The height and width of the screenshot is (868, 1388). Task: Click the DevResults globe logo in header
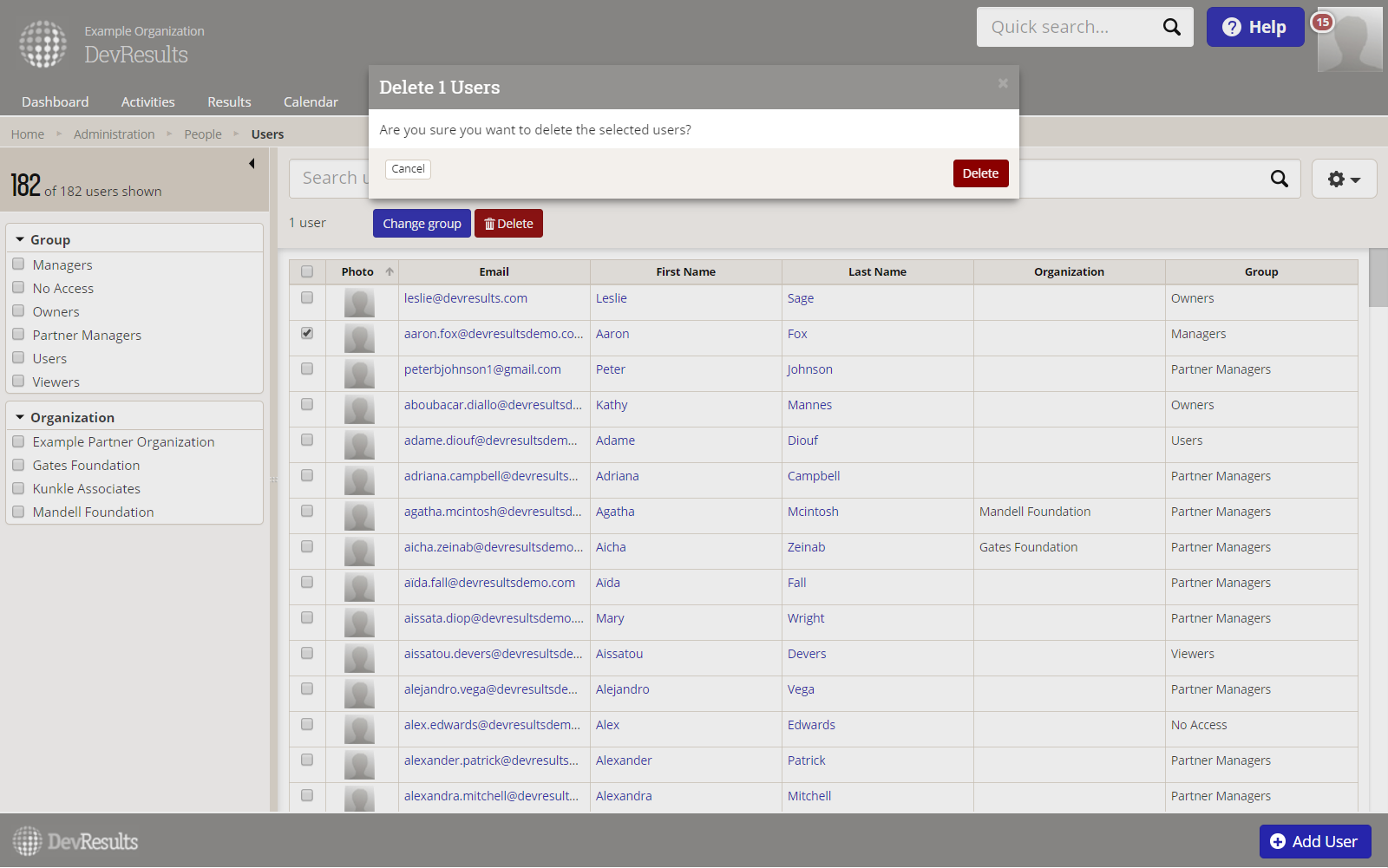43,43
